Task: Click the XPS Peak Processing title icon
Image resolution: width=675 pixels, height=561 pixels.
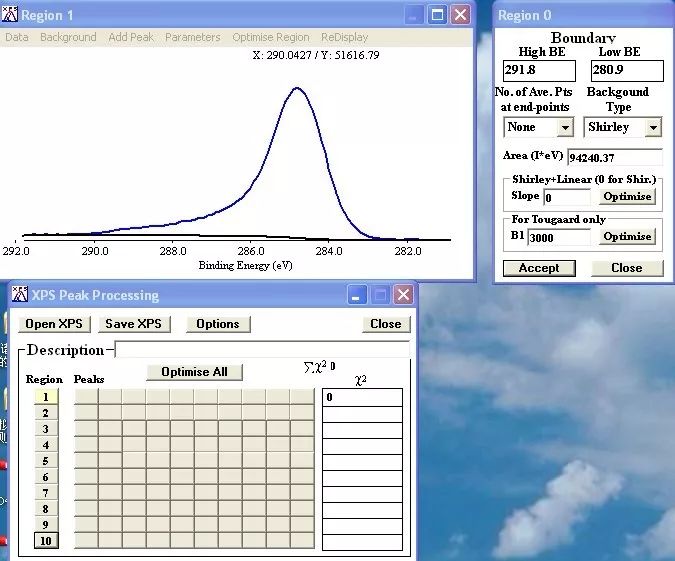Action: point(19,294)
